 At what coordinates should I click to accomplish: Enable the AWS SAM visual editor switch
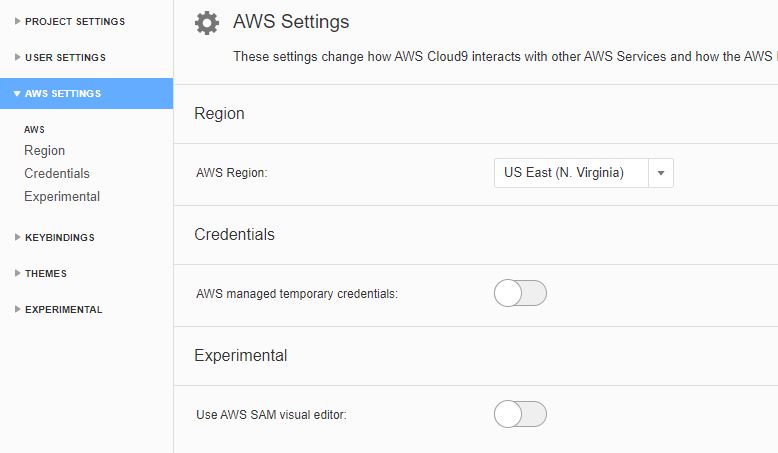pyautogui.click(x=520, y=414)
